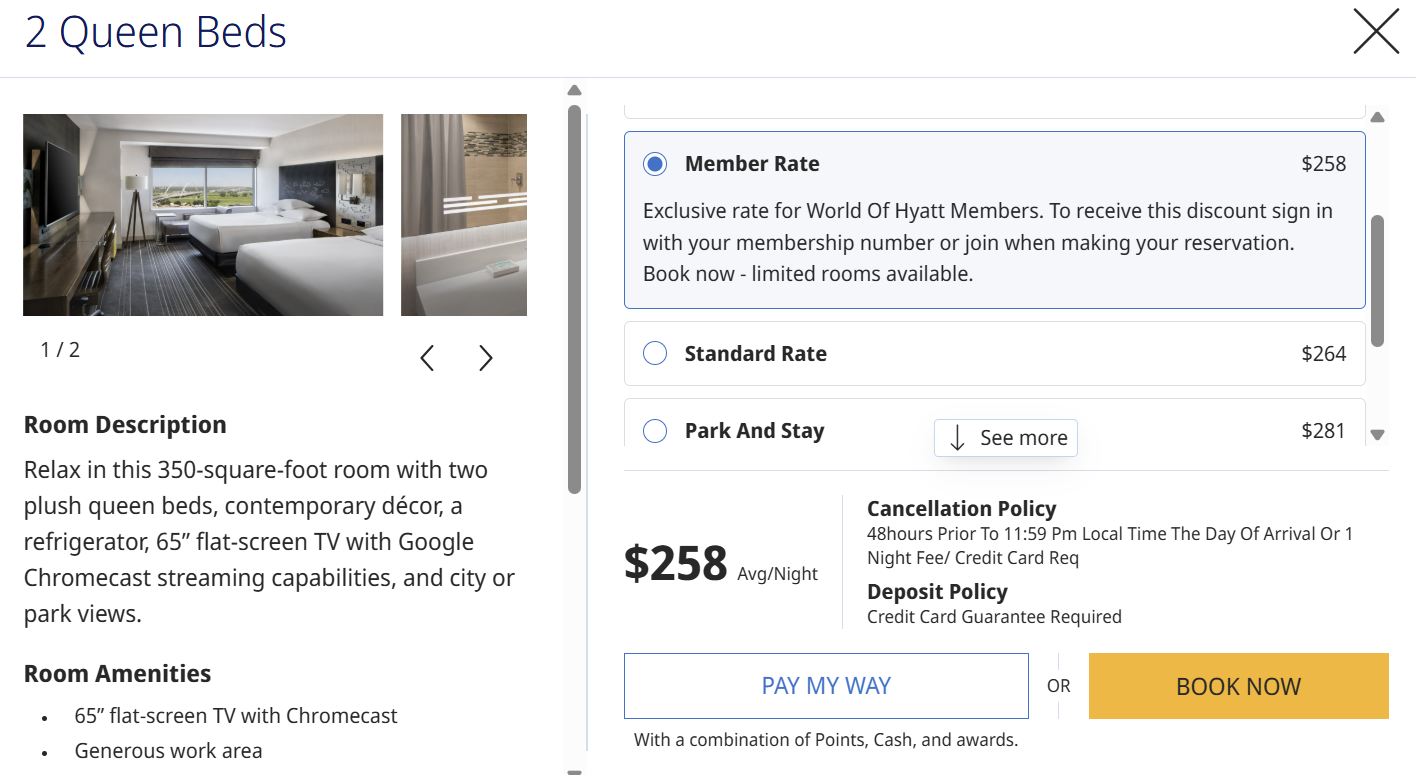This screenshot has height=775, width=1416.
Task: Open the Standard Rate $264 option row
Action: [995, 353]
